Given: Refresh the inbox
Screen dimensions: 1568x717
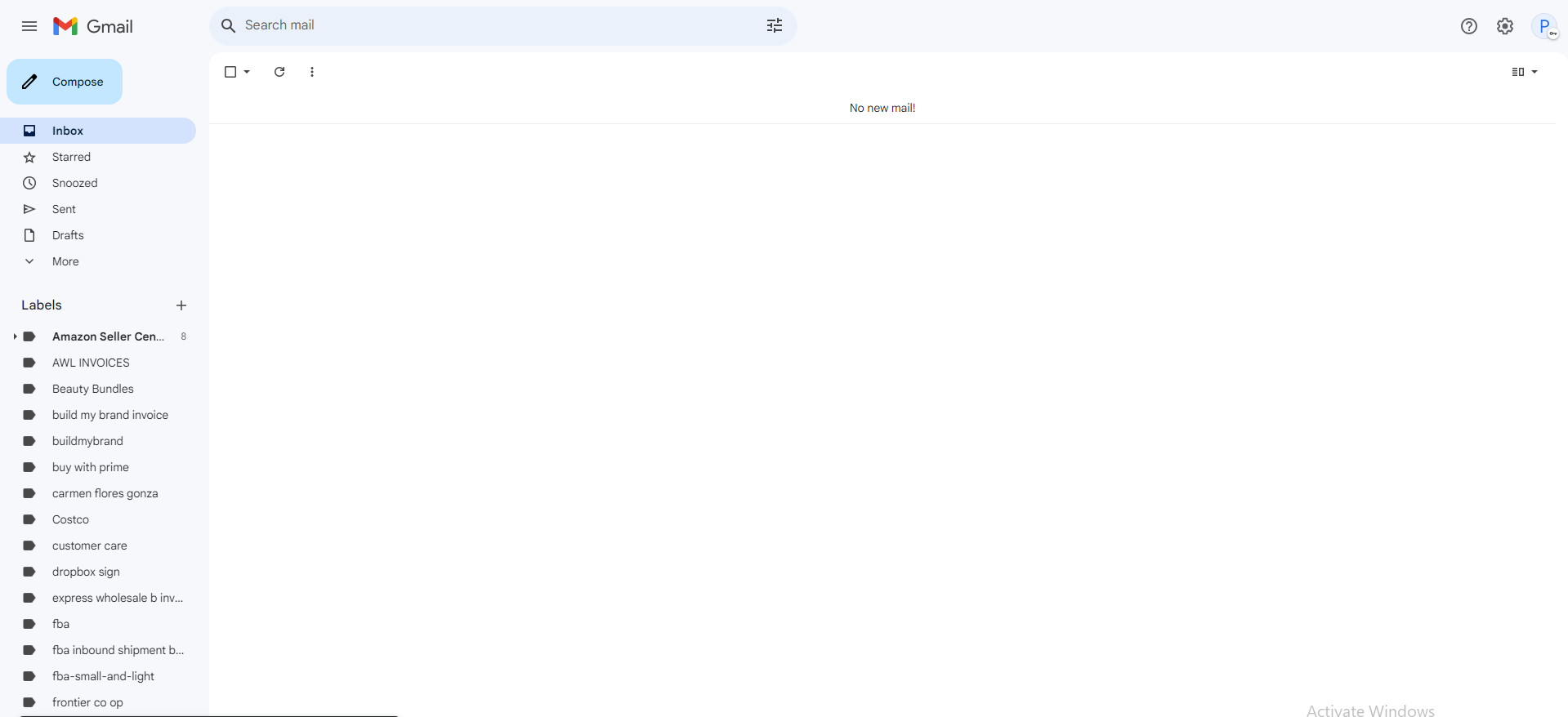Looking at the screenshot, I should click(279, 72).
